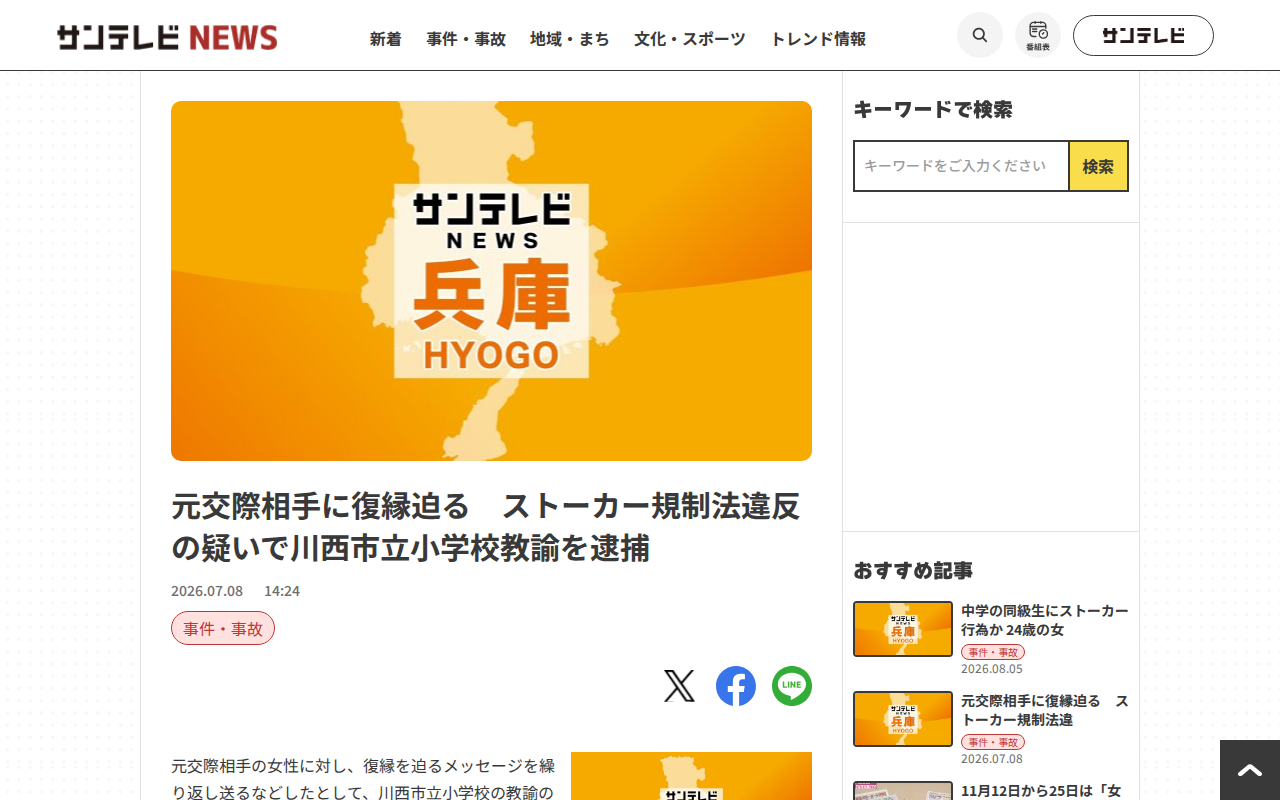
Task: Click the サンテレビ button in header
Action: 1143,35
